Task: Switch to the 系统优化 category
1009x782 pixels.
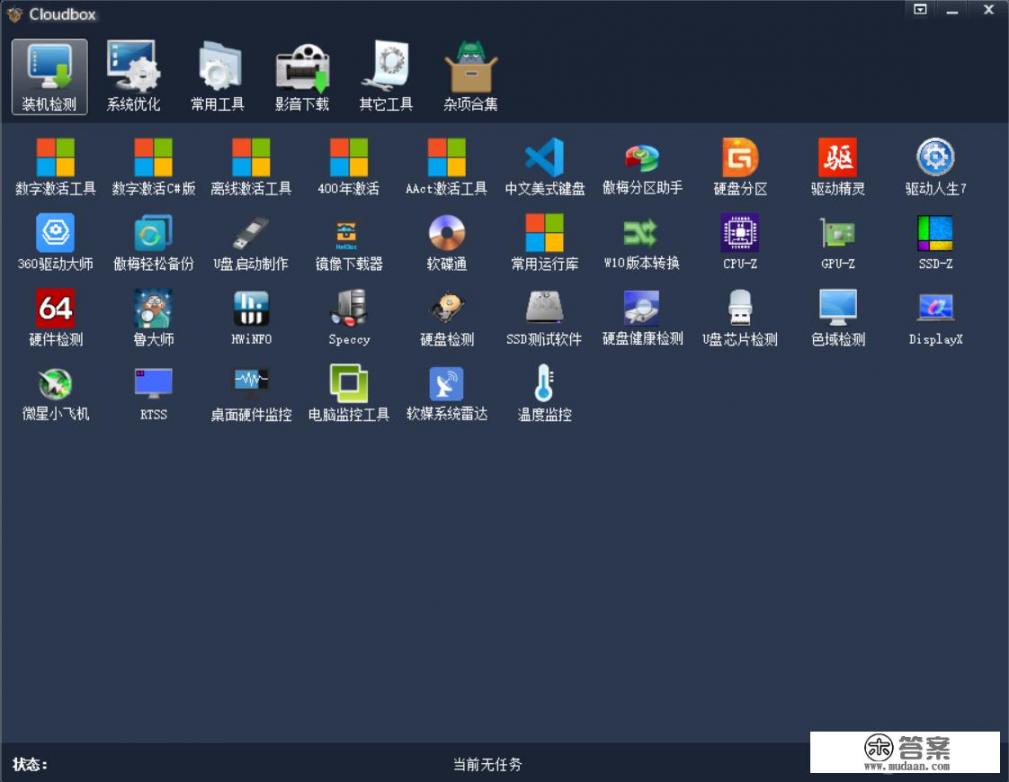Action: (135, 75)
